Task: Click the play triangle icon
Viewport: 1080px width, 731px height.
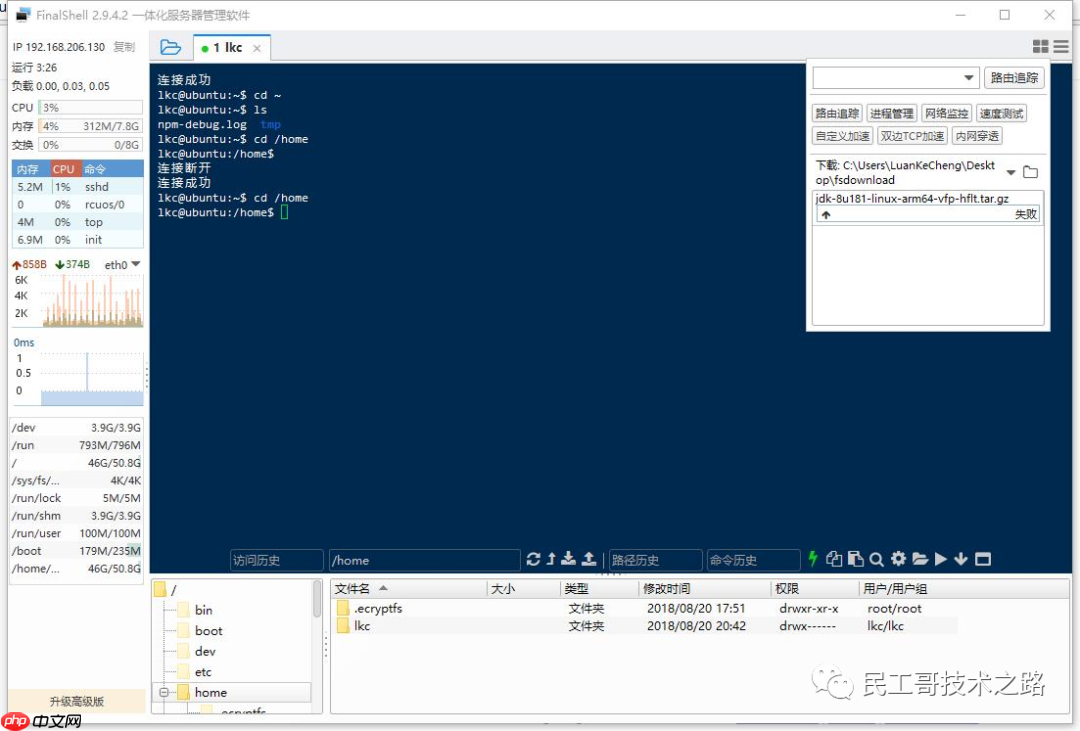Action: [x=941, y=559]
